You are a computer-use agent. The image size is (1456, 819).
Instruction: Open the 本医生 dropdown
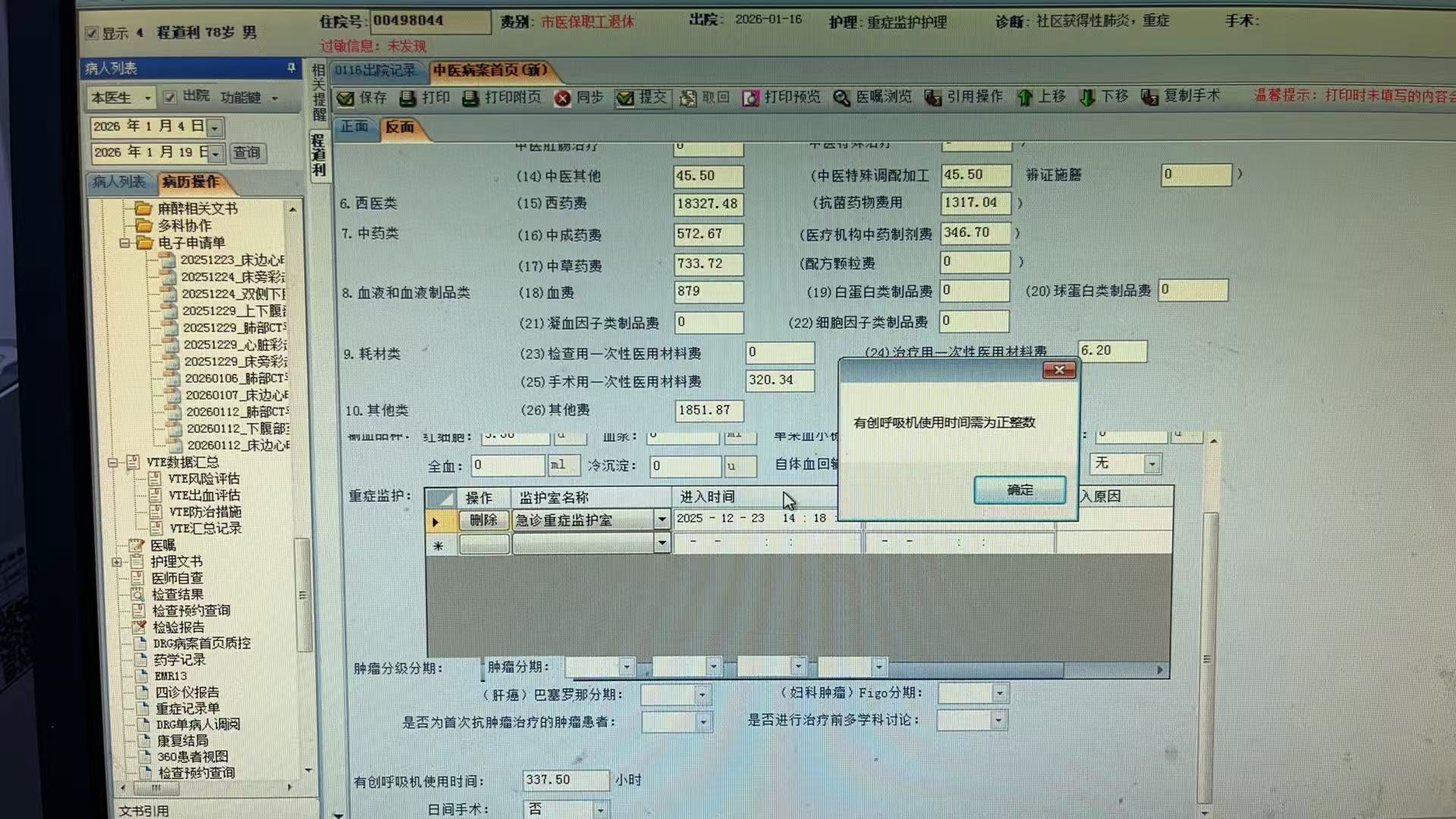pyautogui.click(x=147, y=98)
